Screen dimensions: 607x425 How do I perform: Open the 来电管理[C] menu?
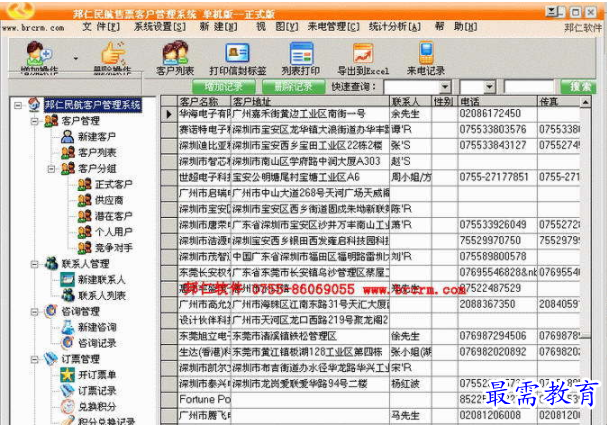pyautogui.click(x=333, y=27)
